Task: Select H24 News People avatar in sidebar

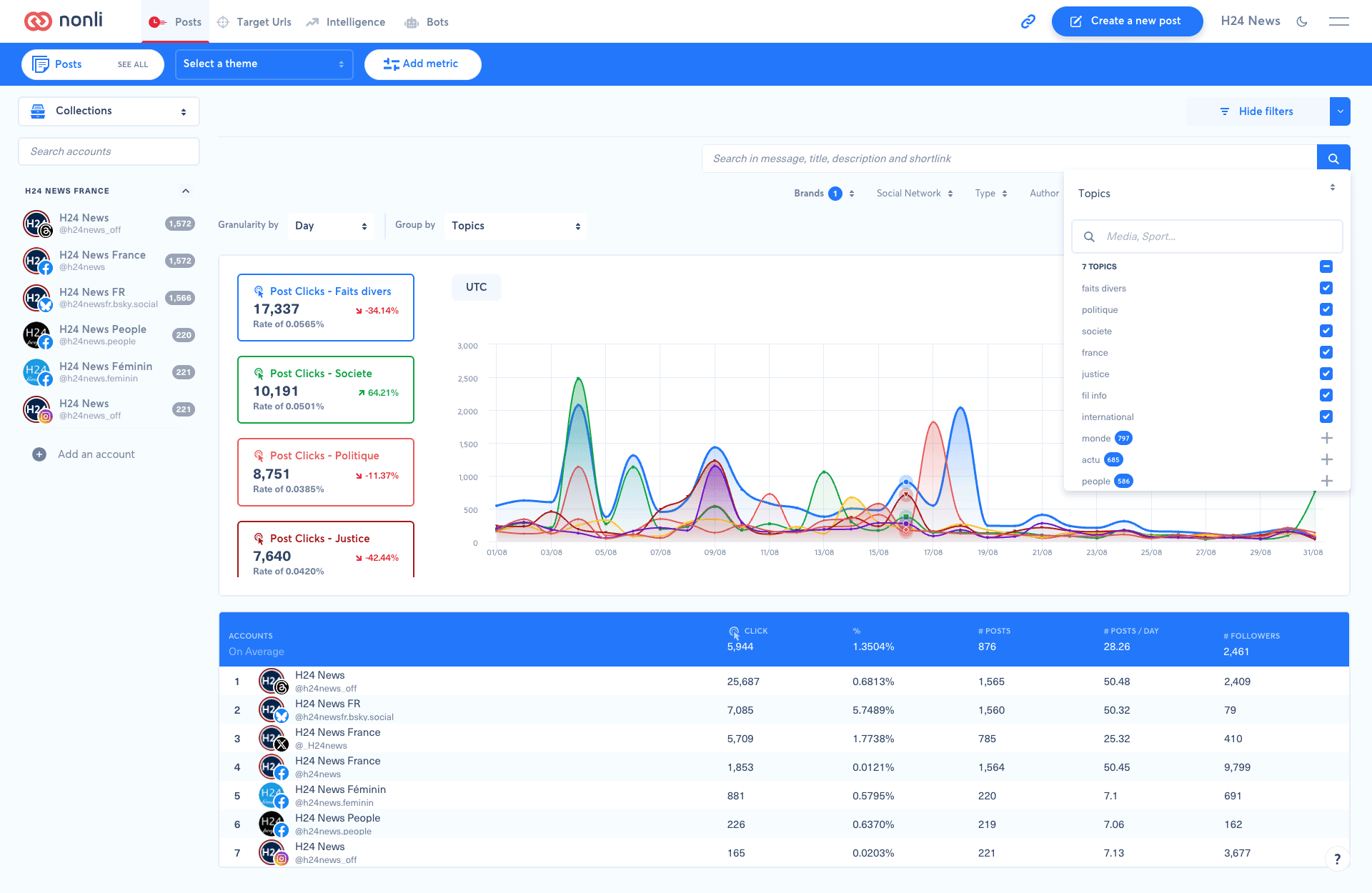Action: pos(37,335)
